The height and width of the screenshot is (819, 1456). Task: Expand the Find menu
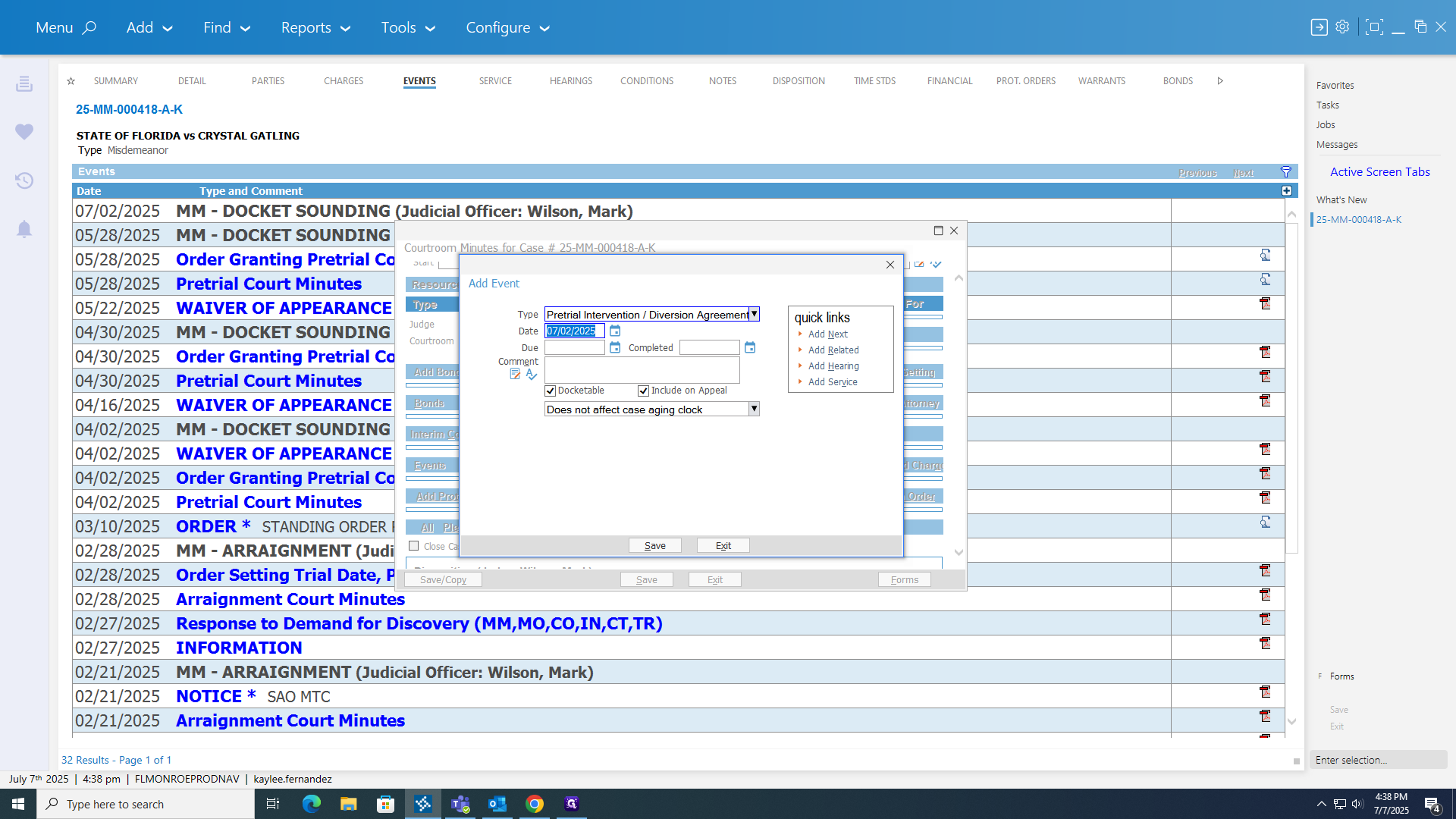tap(227, 28)
